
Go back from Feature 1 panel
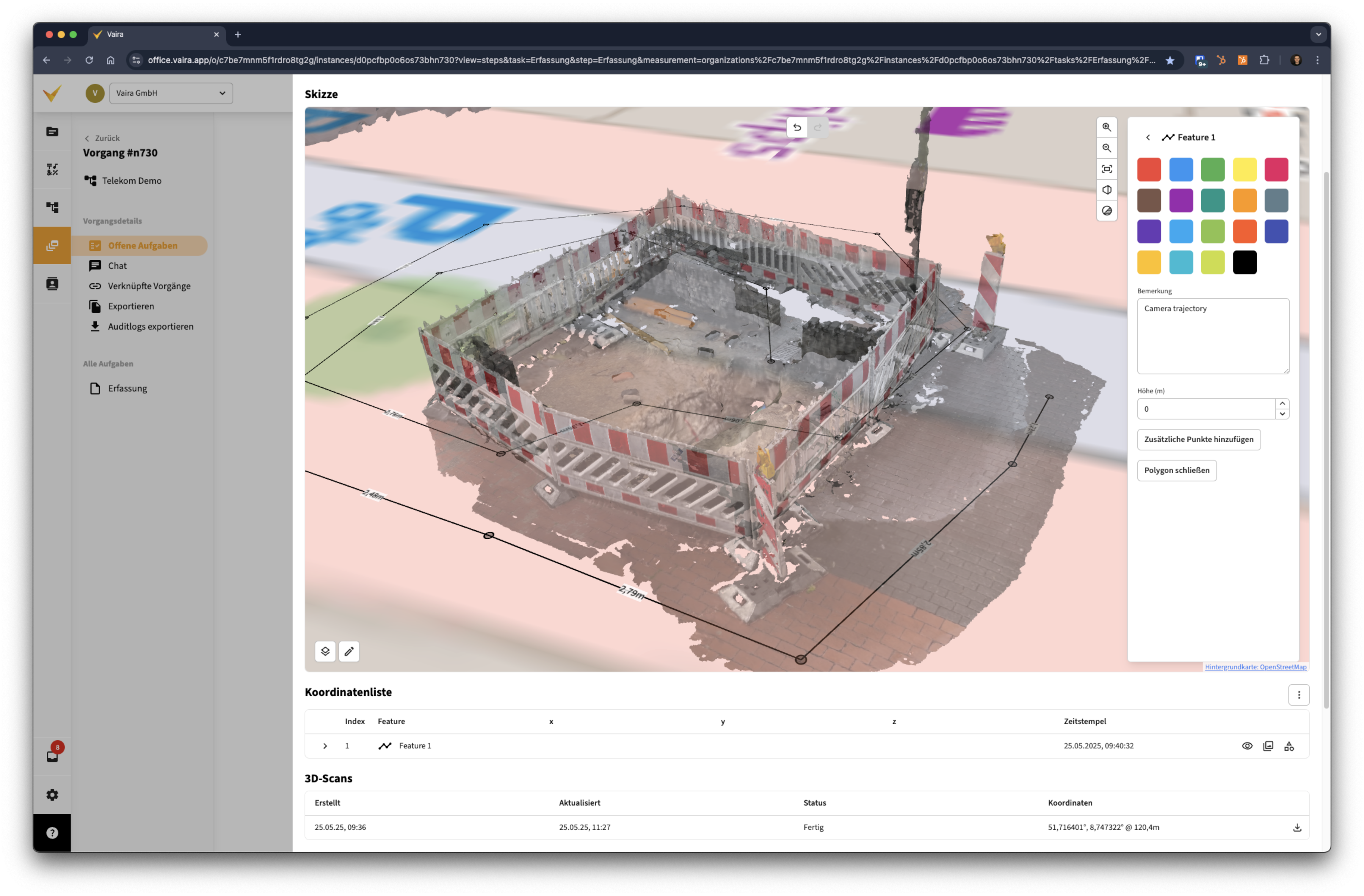click(x=1147, y=137)
